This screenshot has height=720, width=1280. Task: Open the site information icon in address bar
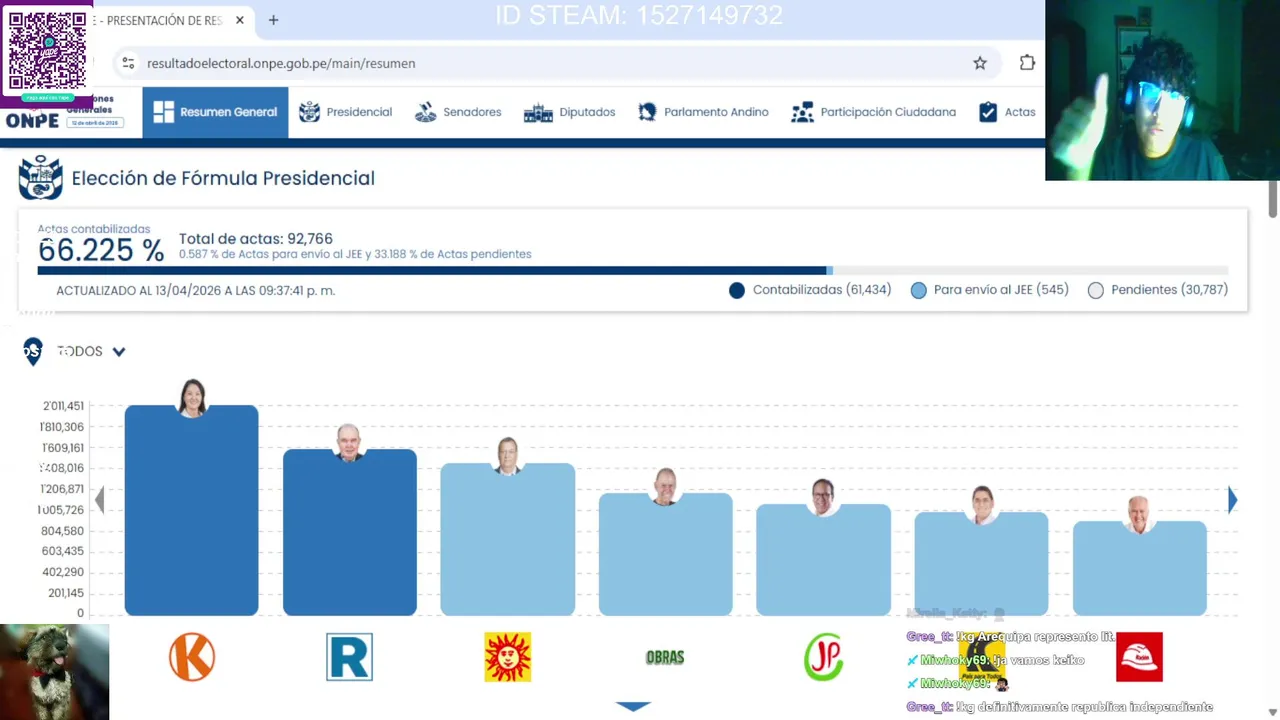click(128, 63)
